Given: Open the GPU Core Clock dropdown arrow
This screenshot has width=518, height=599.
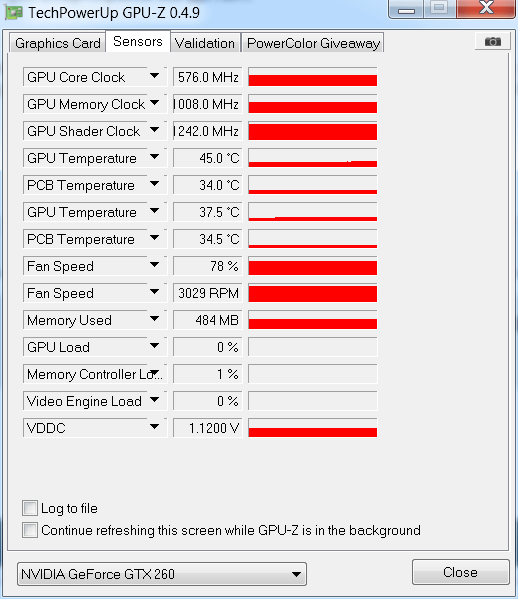Looking at the screenshot, I should (x=155, y=76).
